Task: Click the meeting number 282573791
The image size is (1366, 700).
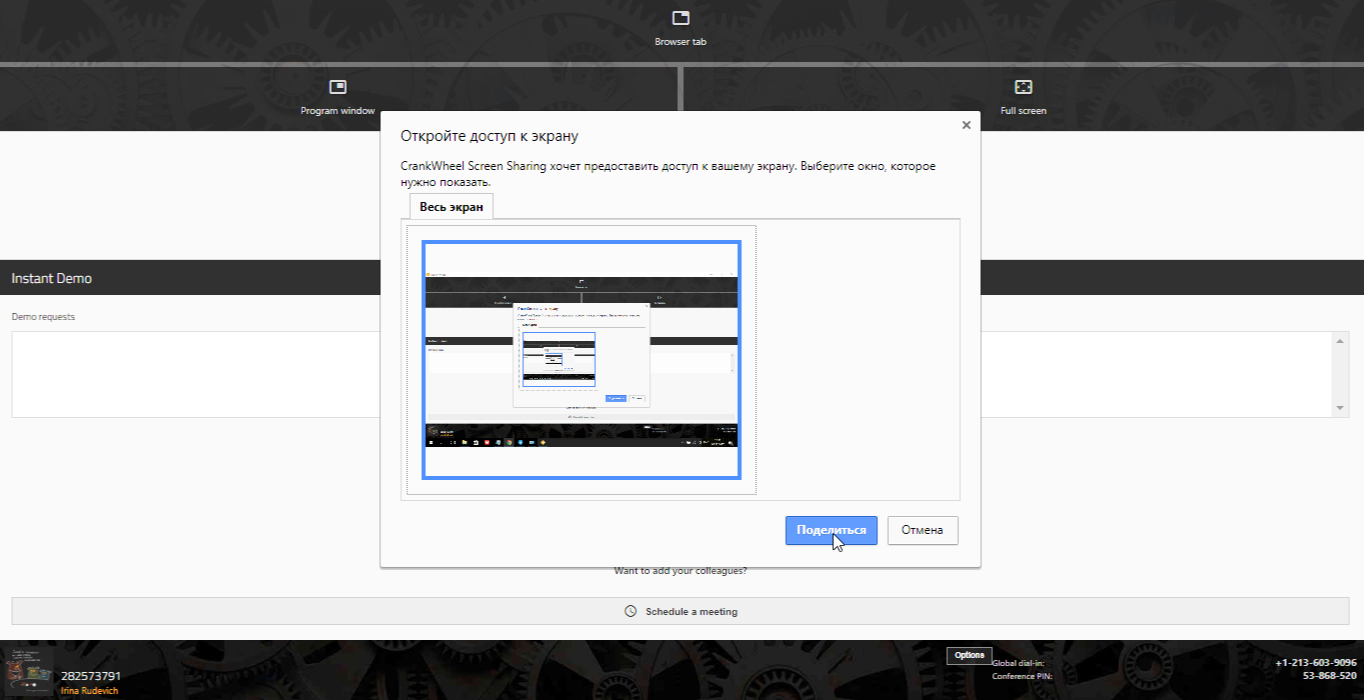Action: [91, 676]
